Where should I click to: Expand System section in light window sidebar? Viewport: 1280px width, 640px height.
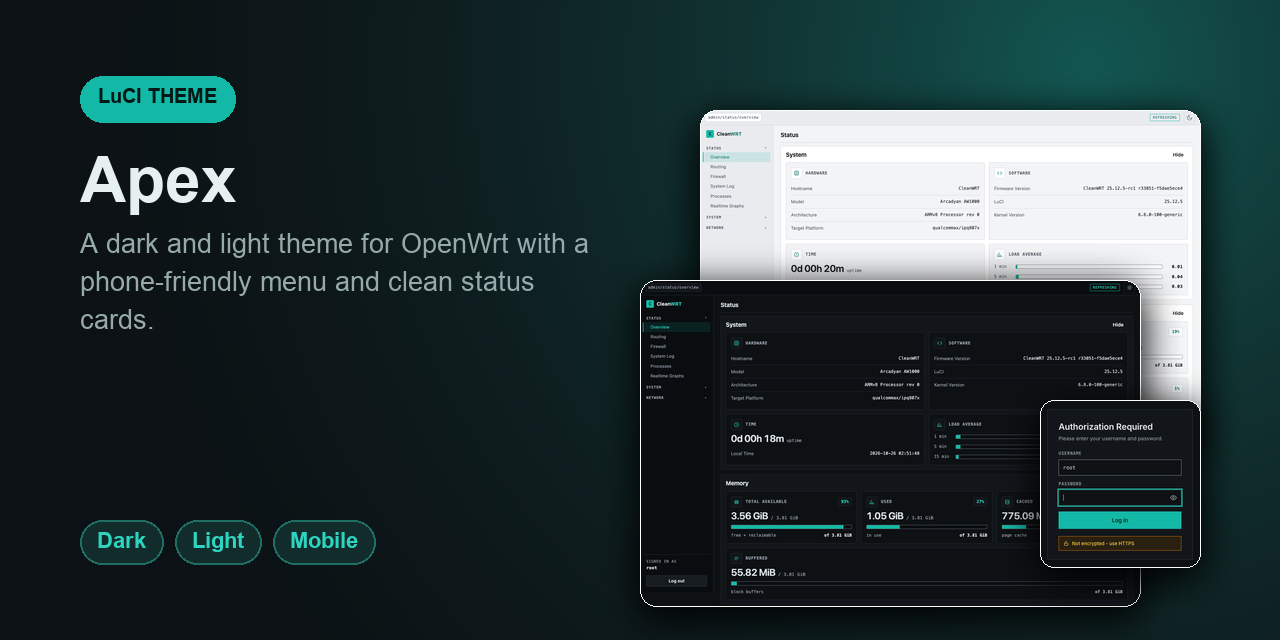(736, 217)
